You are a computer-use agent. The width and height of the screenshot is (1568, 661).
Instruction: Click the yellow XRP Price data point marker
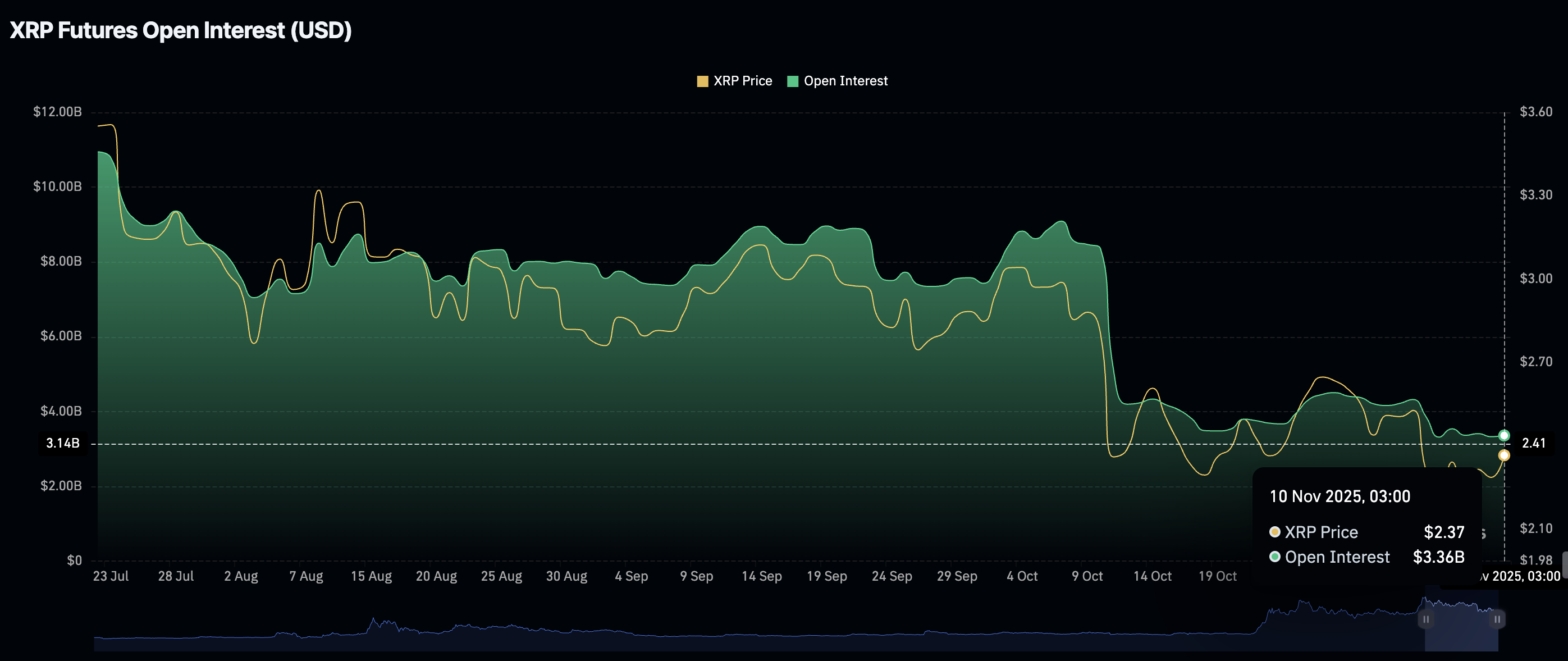pos(1504,455)
